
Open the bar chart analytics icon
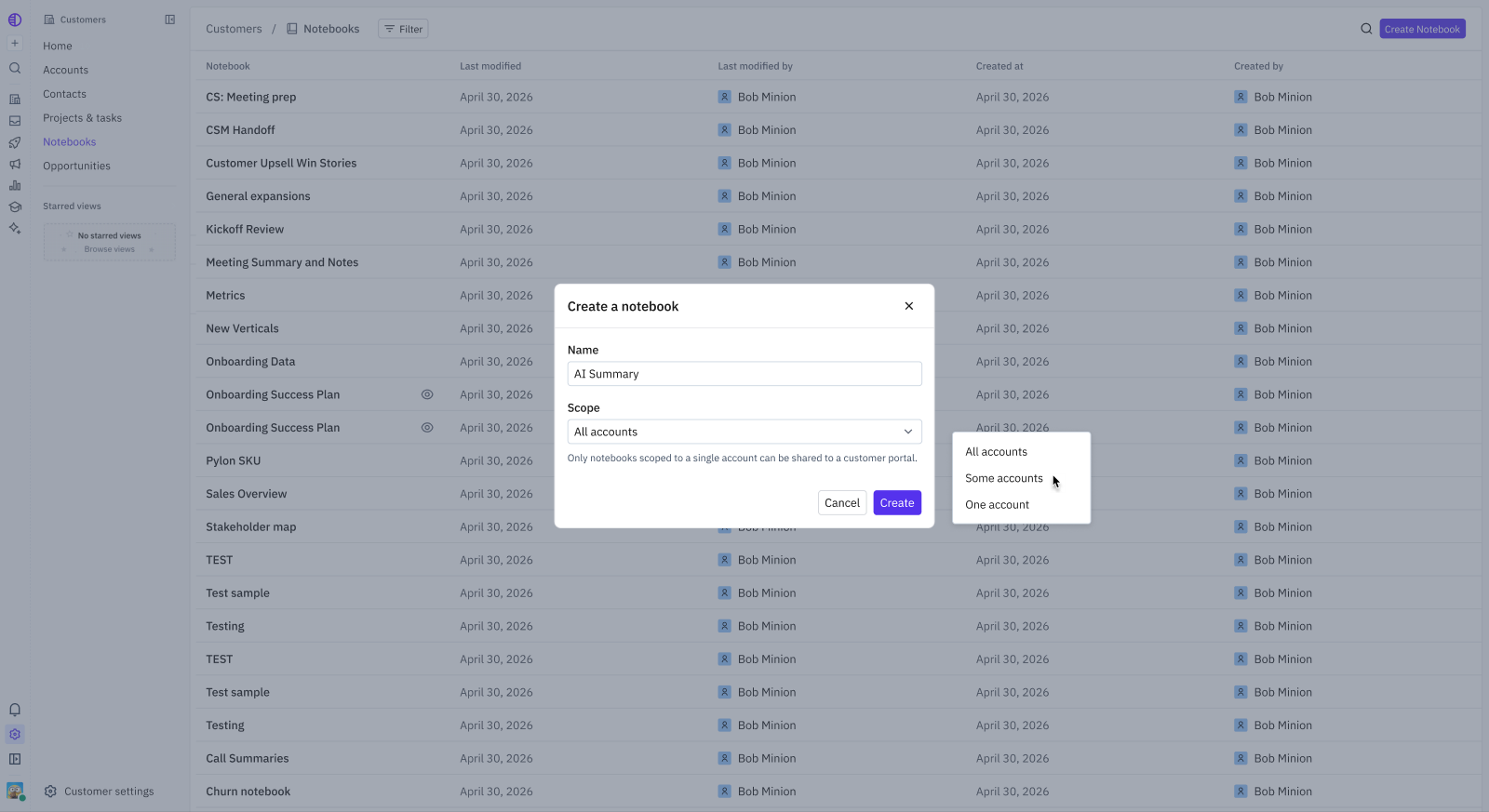coord(15,185)
